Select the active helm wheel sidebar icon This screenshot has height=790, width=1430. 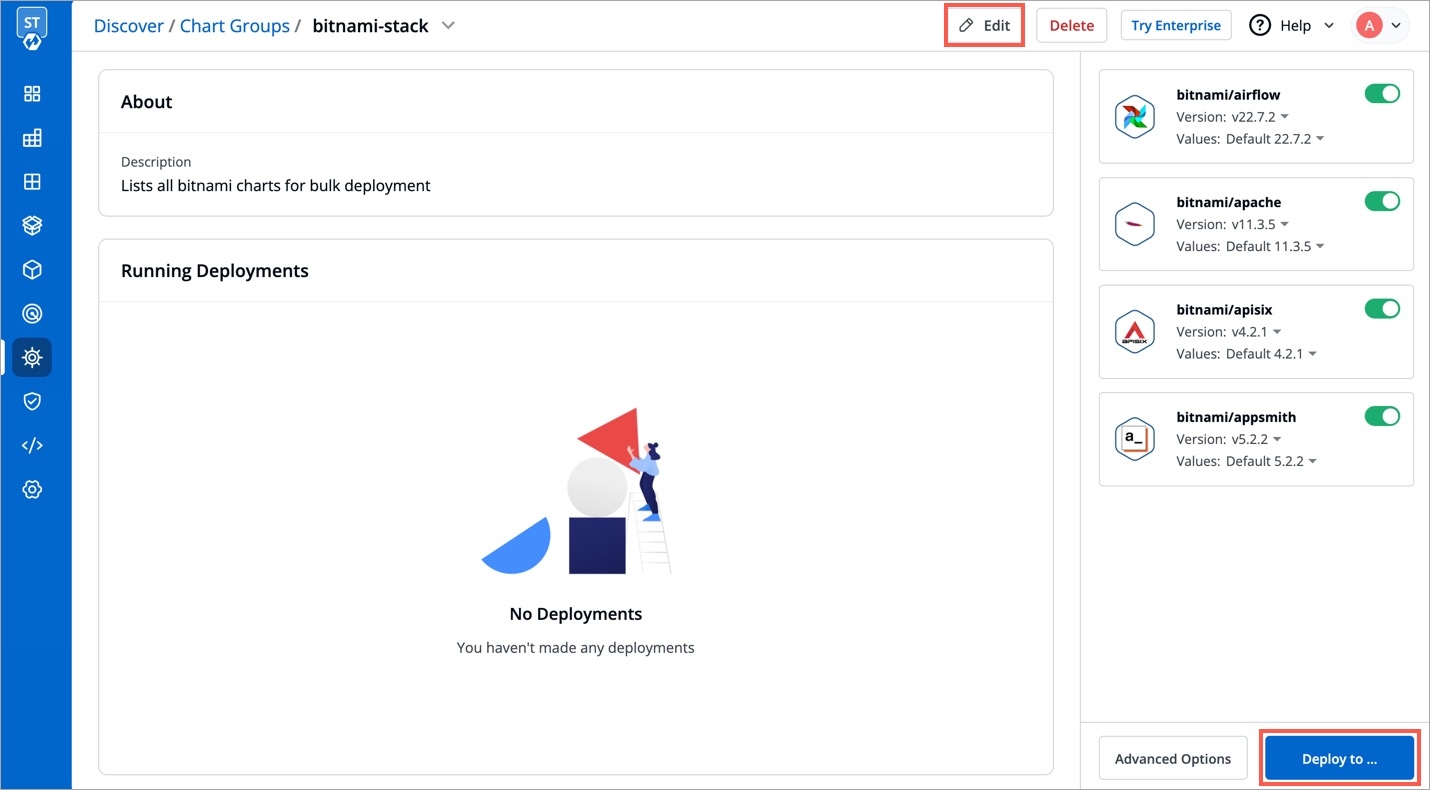(x=32, y=357)
